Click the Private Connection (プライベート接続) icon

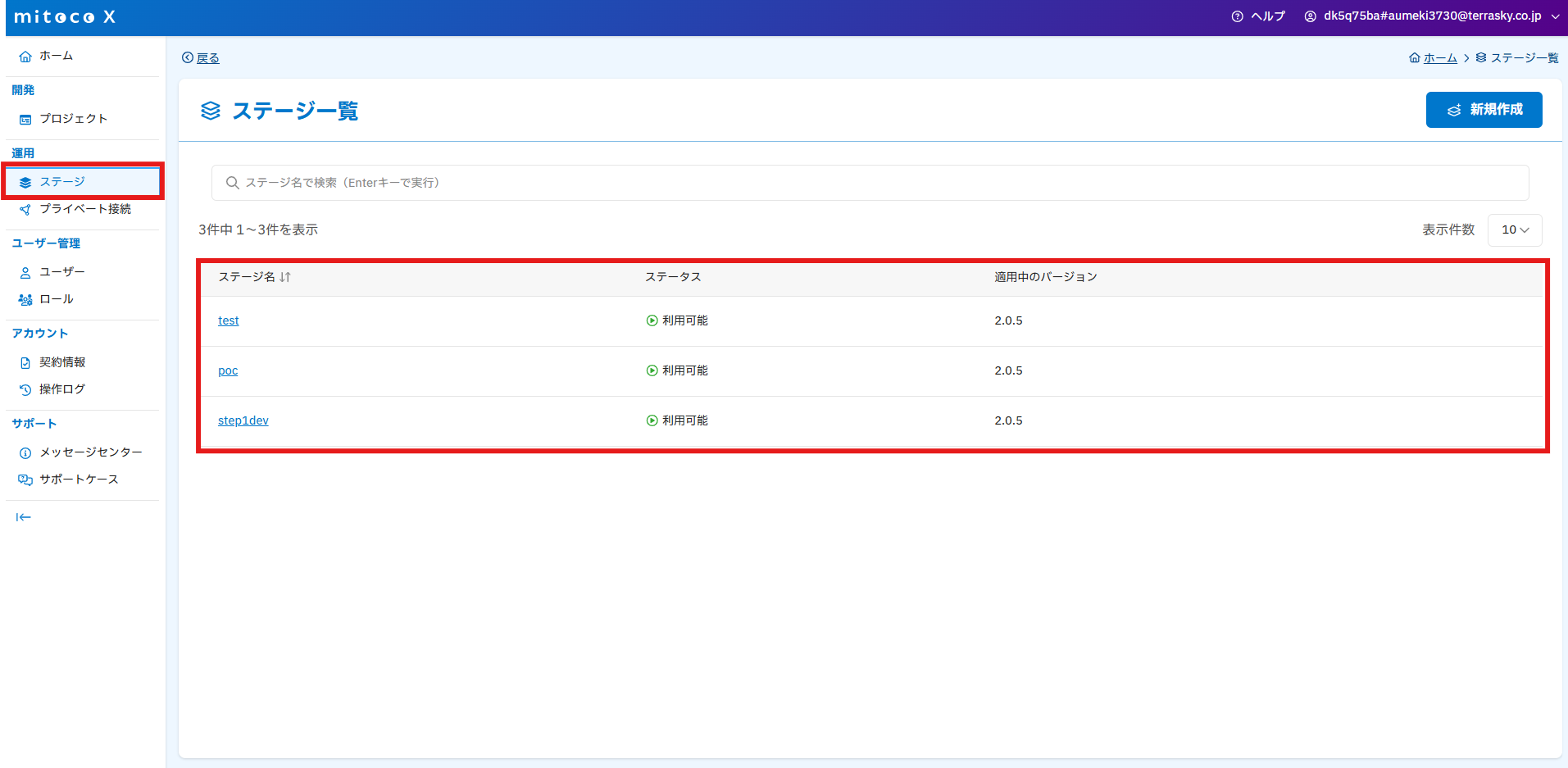tap(25, 210)
